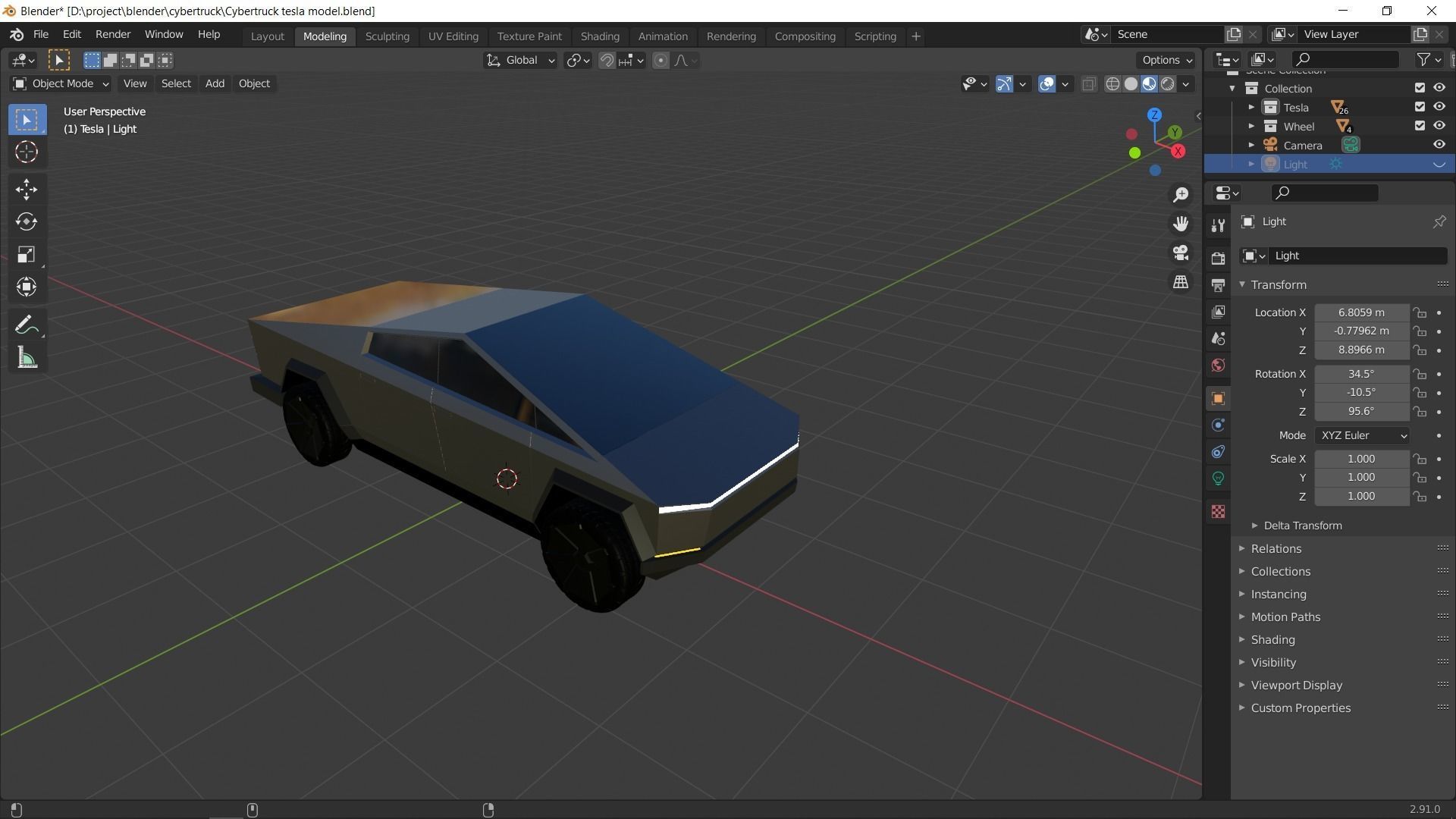1456x819 pixels.
Task: Switch to Animation workspace tab
Action: (x=663, y=36)
